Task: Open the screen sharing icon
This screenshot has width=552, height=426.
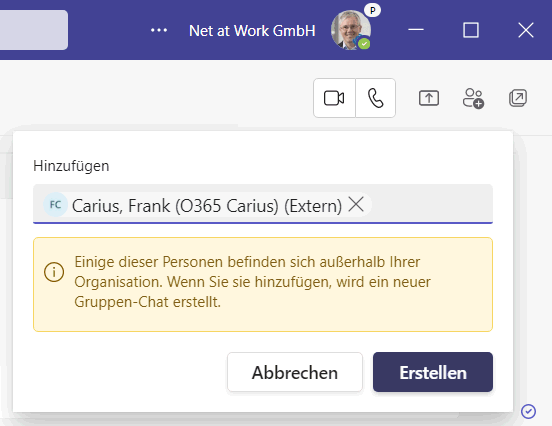Action: coord(429,98)
